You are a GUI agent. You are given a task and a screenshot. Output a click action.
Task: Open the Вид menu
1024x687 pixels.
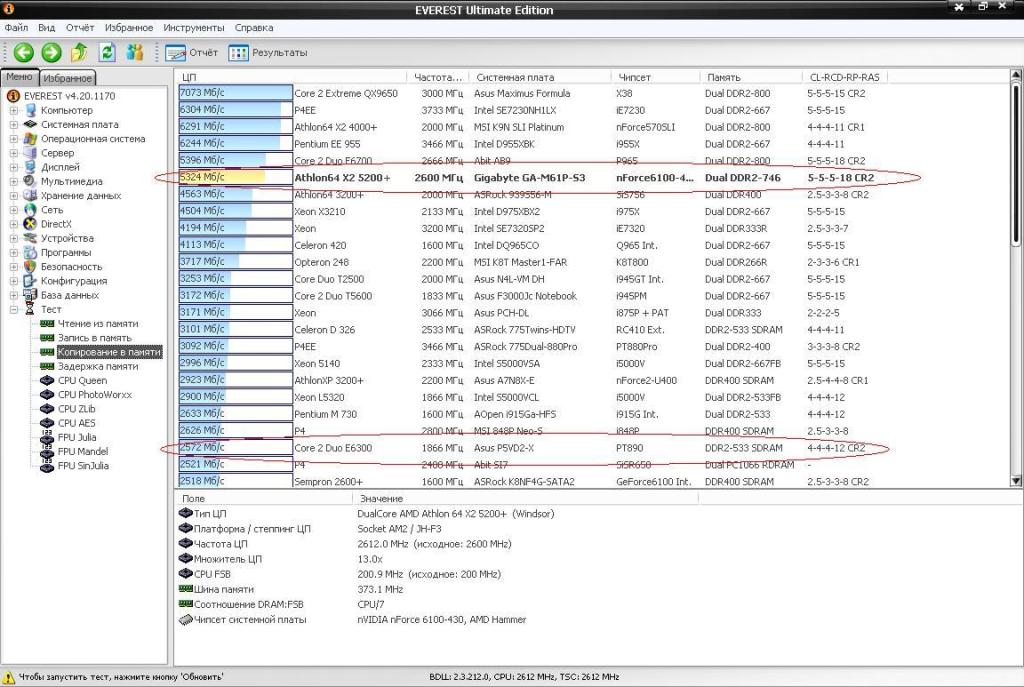coord(46,27)
